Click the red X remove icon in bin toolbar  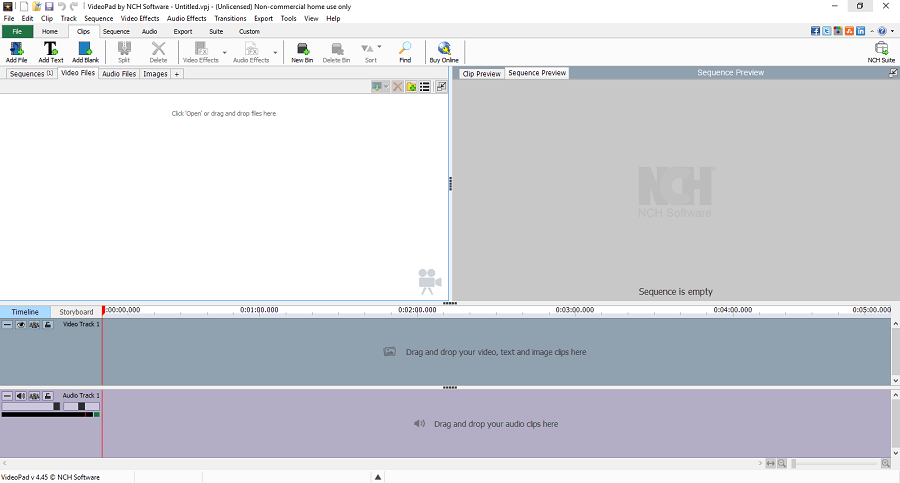coord(397,87)
